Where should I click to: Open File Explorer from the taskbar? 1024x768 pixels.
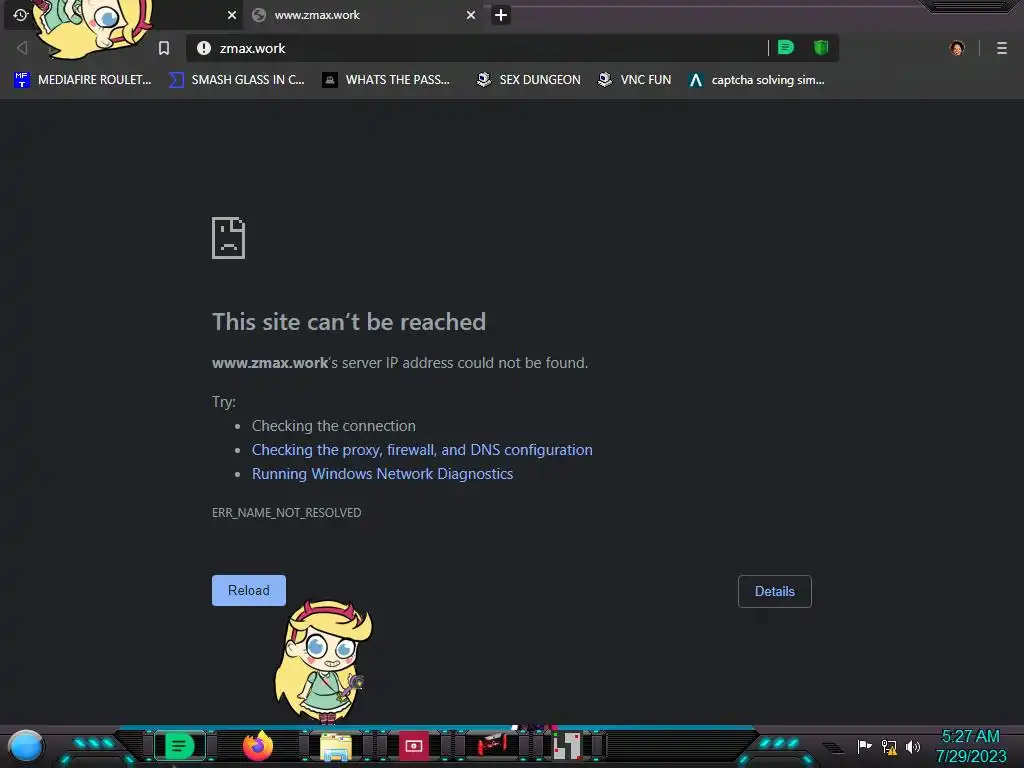point(336,747)
